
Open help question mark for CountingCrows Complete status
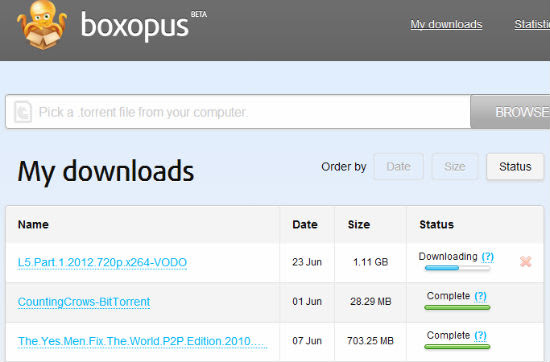click(x=480, y=296)
